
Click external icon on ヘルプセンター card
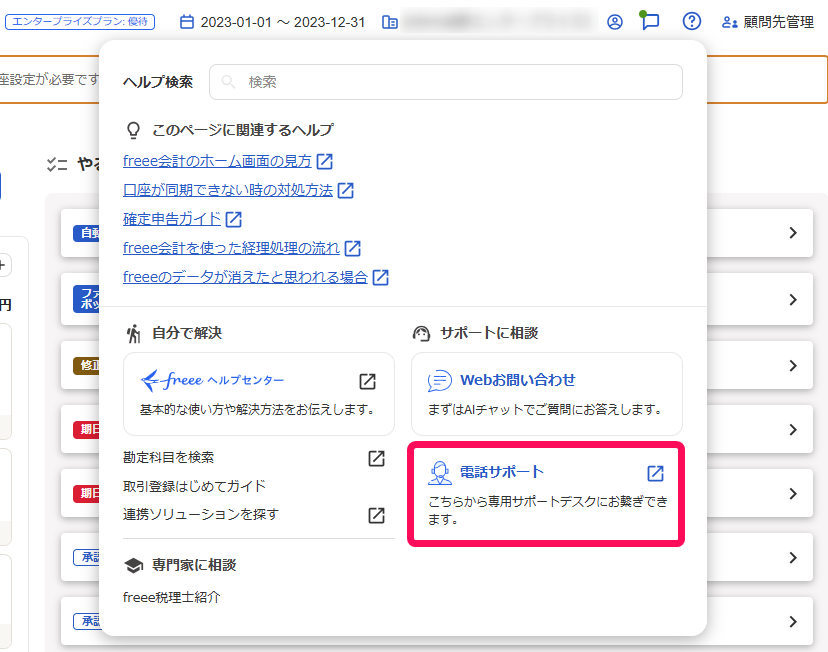[x=368, y=381]
